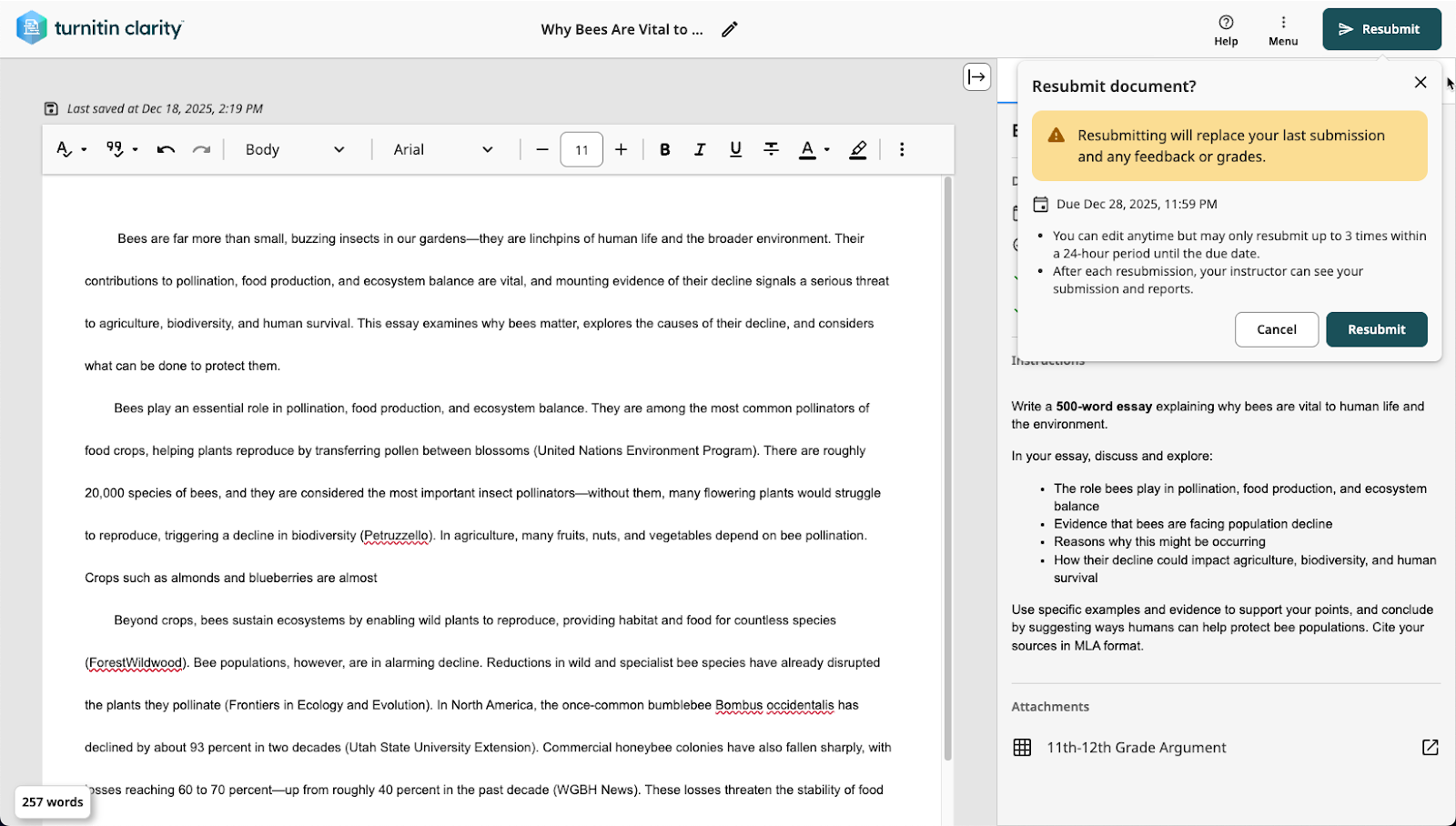Click the font size input field

[x=581, y=149]
